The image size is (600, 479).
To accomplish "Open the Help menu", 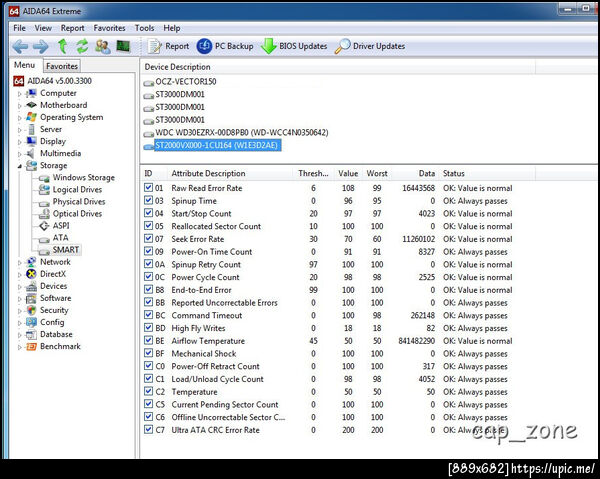I will click(x=171, y=28).
